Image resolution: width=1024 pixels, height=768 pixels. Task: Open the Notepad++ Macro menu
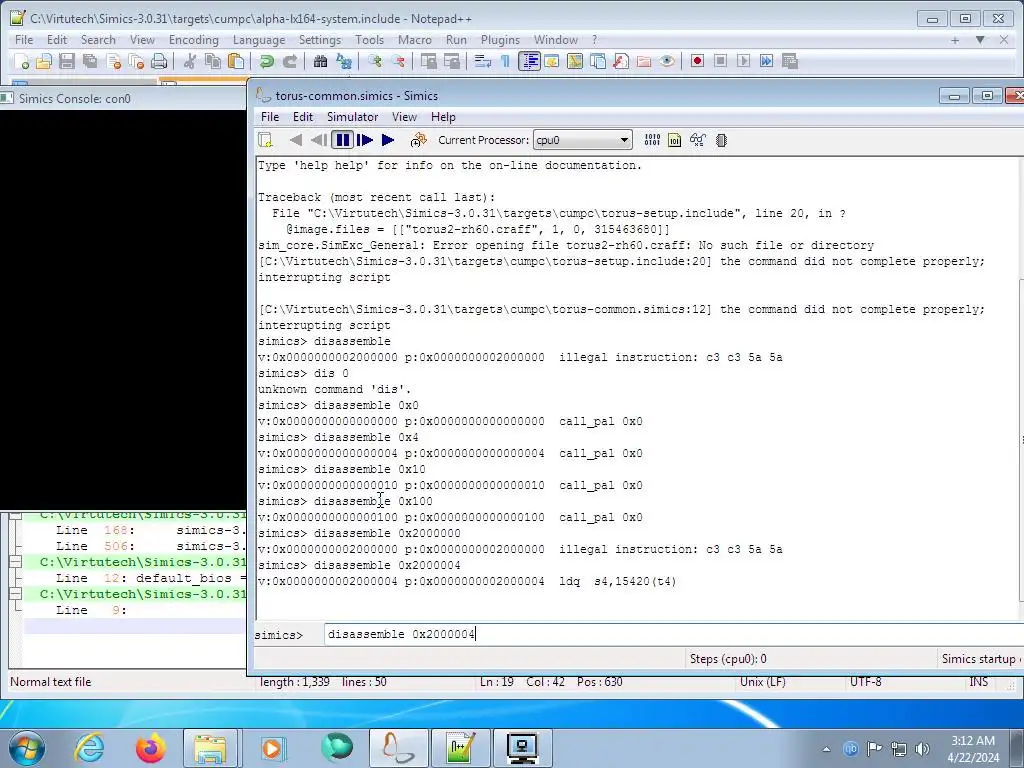tap(415, 40)
